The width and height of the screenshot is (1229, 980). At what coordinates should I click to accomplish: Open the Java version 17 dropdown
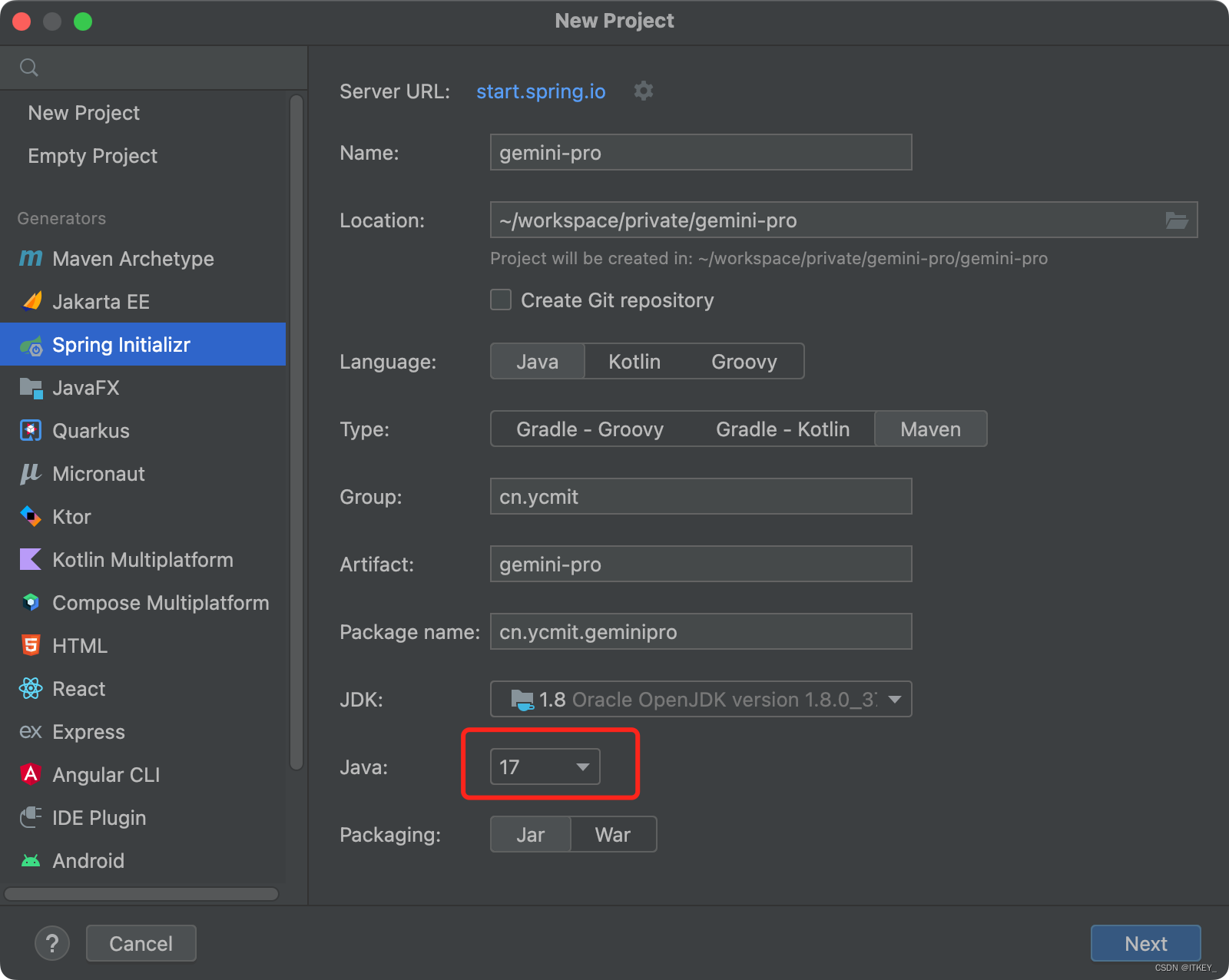(x=545, y=766)
